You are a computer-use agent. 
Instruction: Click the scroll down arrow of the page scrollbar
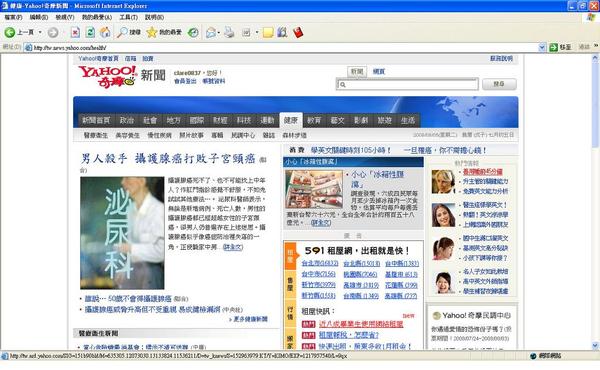595,346
